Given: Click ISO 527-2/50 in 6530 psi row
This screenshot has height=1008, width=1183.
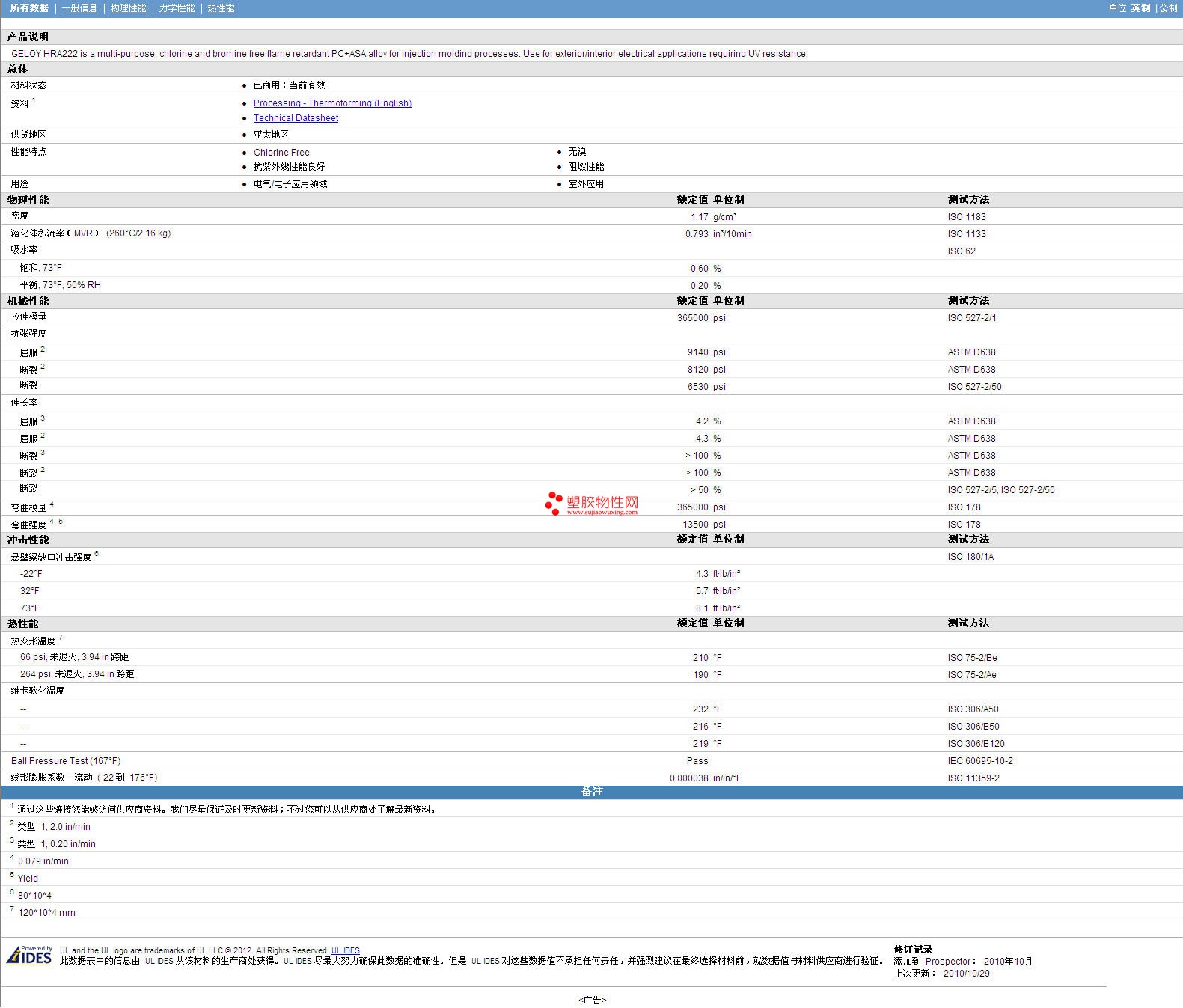Looking at the screenshot, I should (x=974, y=387).
